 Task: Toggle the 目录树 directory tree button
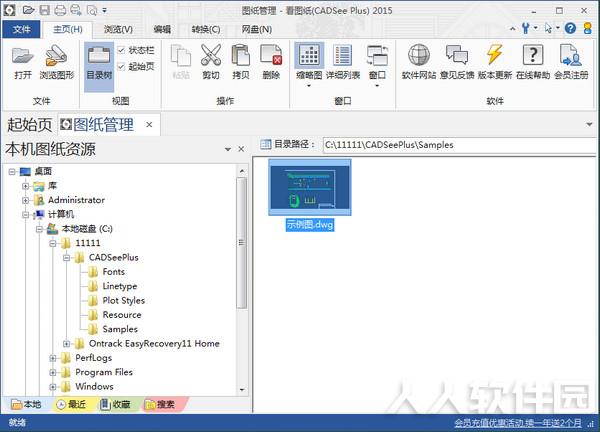coord(99,66)
